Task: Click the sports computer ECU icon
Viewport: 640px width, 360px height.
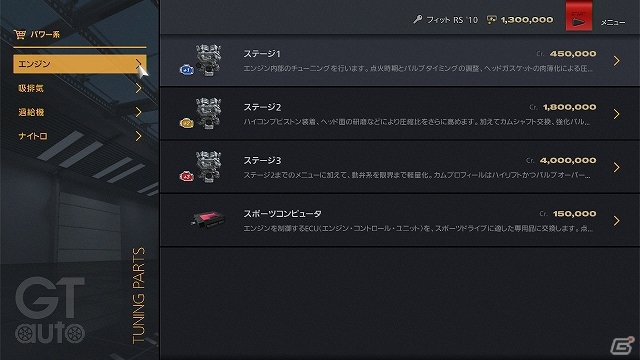Action: coord(207,220)
